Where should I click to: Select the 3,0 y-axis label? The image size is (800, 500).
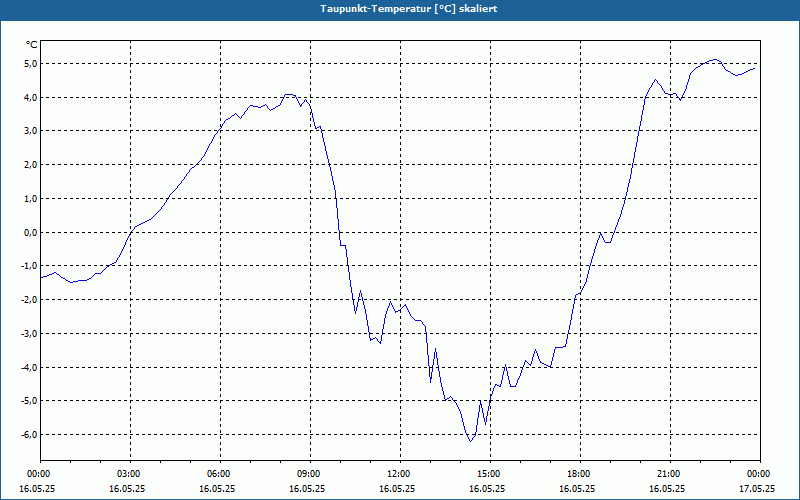tap(30, 131)
